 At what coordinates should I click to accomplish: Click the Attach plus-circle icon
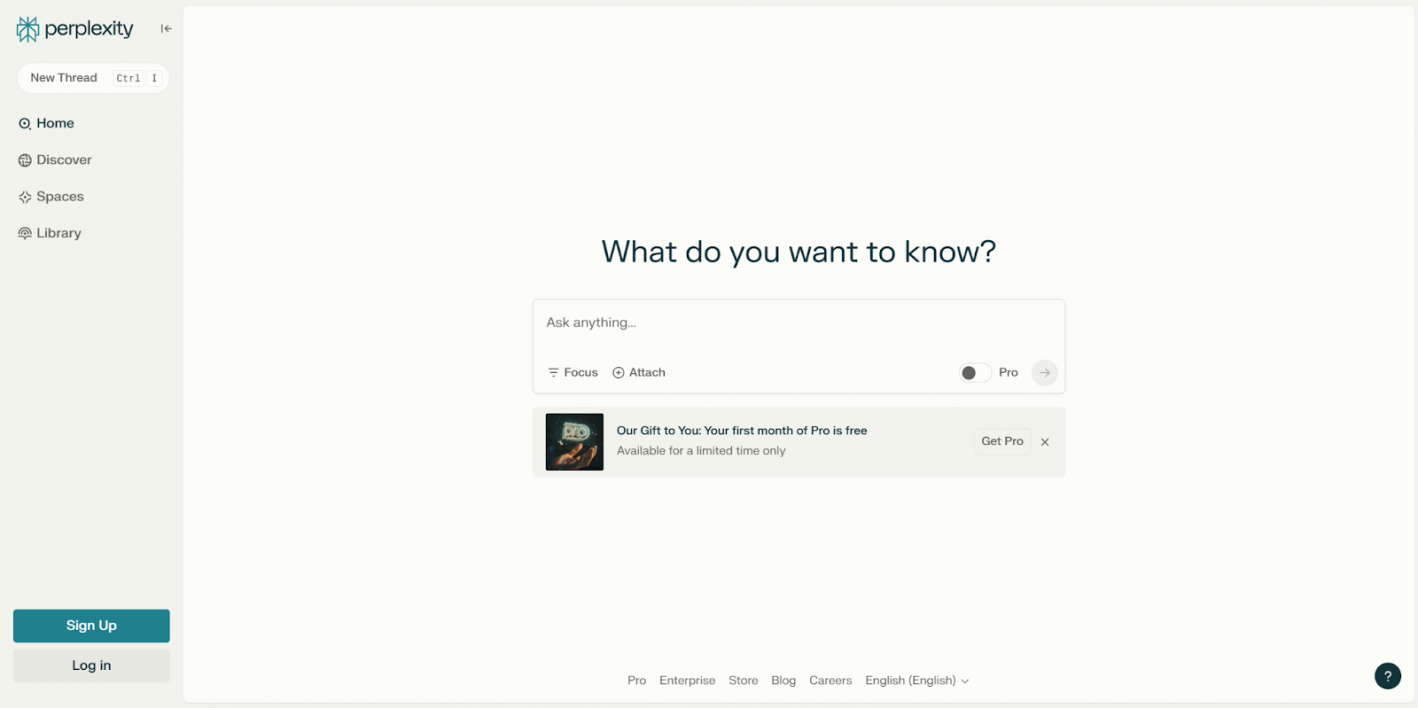pos(618,373)
